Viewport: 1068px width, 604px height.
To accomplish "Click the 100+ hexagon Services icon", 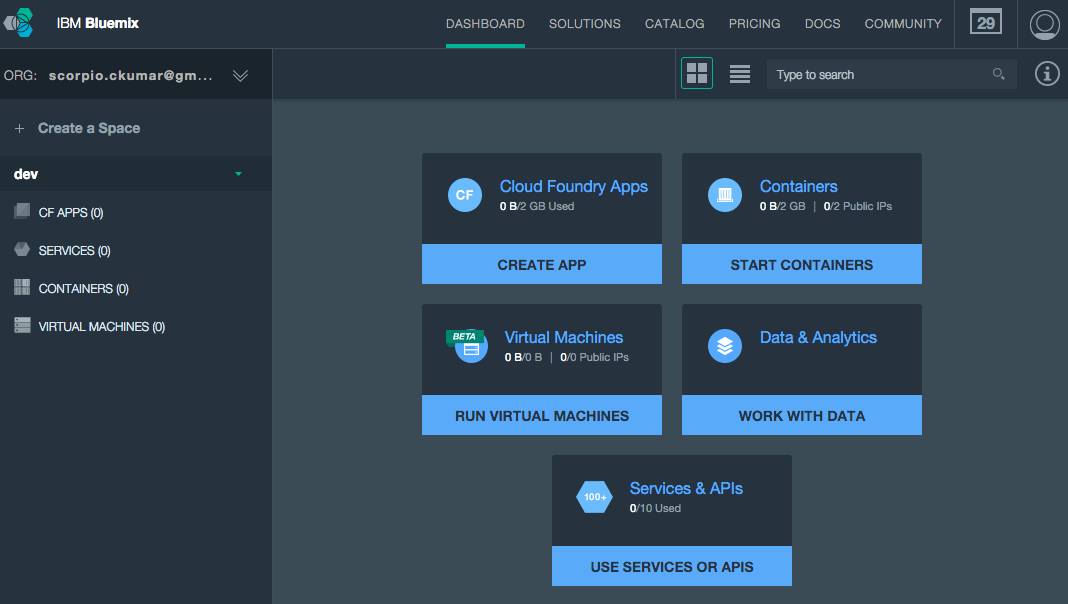I will (x=595, y=497).
